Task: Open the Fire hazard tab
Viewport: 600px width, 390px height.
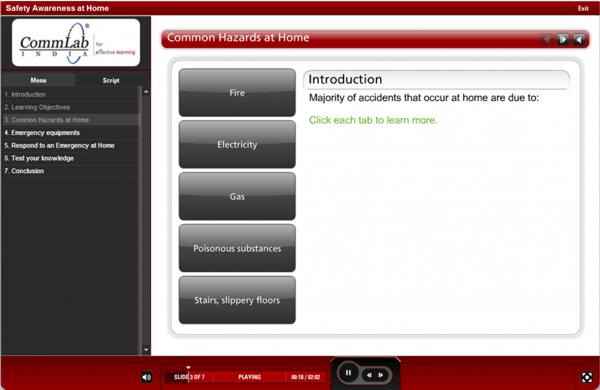Action: pyautogui.click(x=237, y=93)
